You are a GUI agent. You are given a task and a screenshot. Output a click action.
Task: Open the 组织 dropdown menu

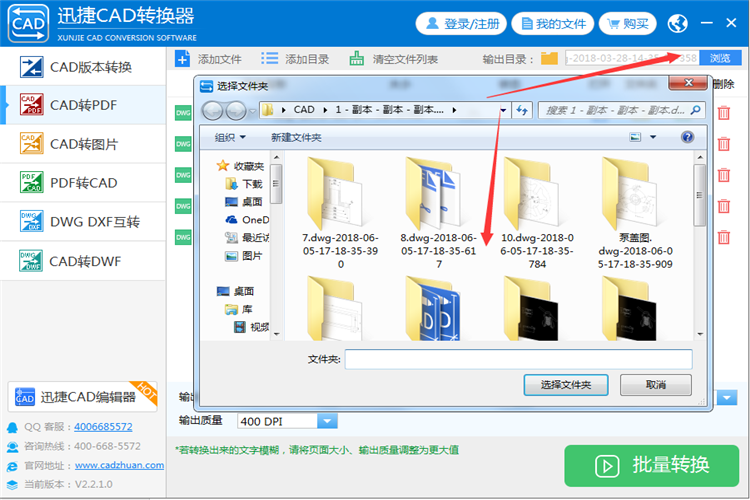click(x=230, y=138)
